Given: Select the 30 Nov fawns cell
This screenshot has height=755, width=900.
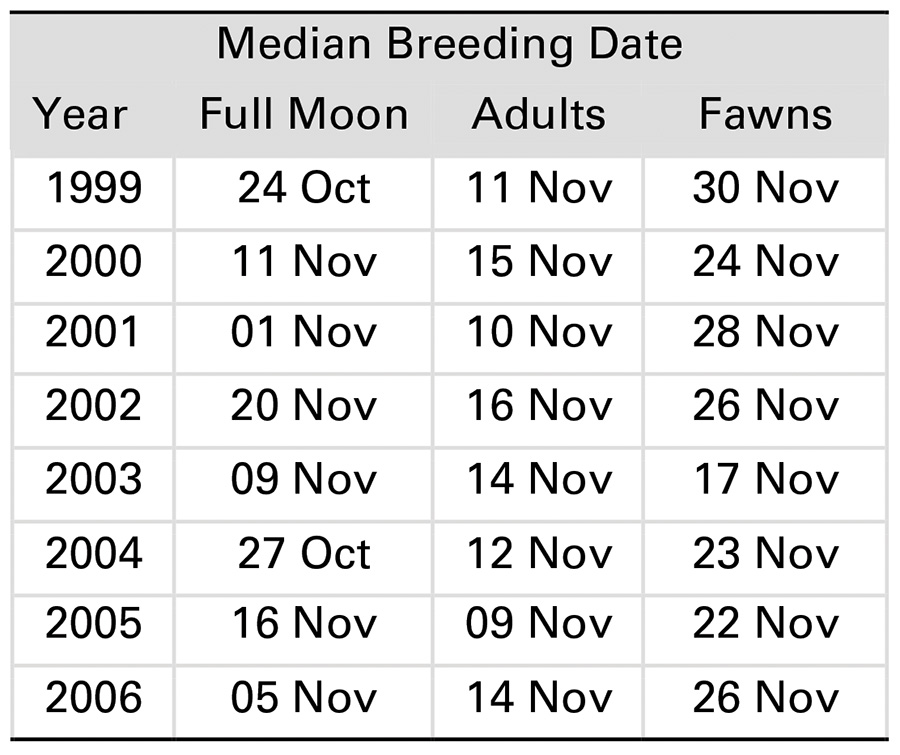Looking at the screenshot, I should 765,189.
